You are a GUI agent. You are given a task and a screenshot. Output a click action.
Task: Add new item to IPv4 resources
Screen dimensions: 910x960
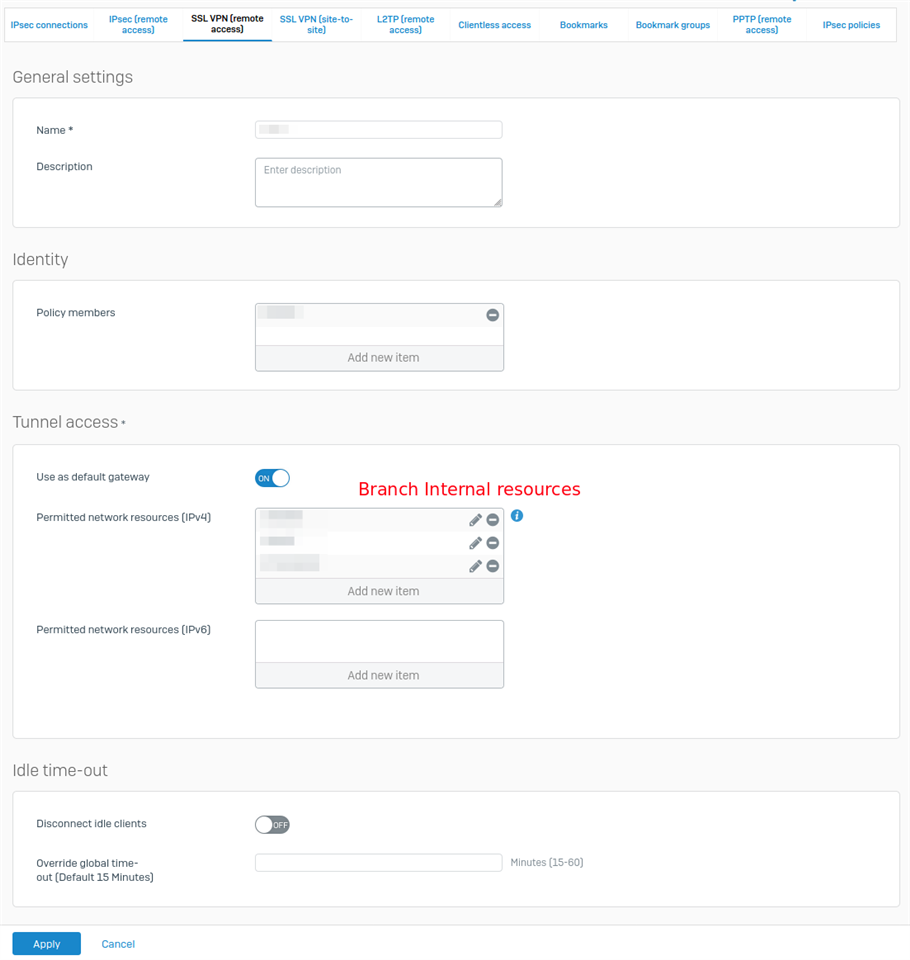click(x=380, y=591)
